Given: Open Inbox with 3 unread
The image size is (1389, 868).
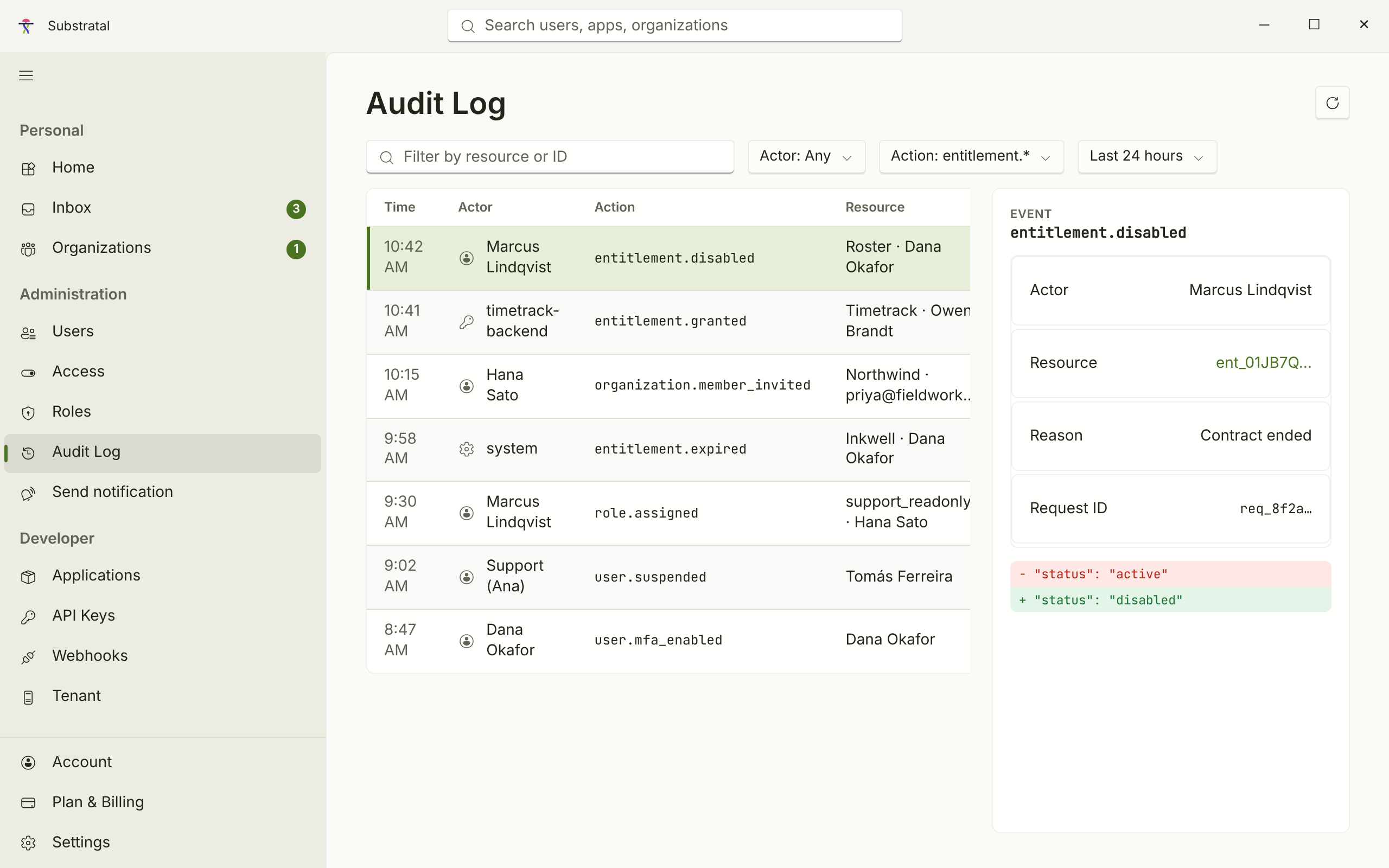Looking at the screenshot, I should 162,208.
